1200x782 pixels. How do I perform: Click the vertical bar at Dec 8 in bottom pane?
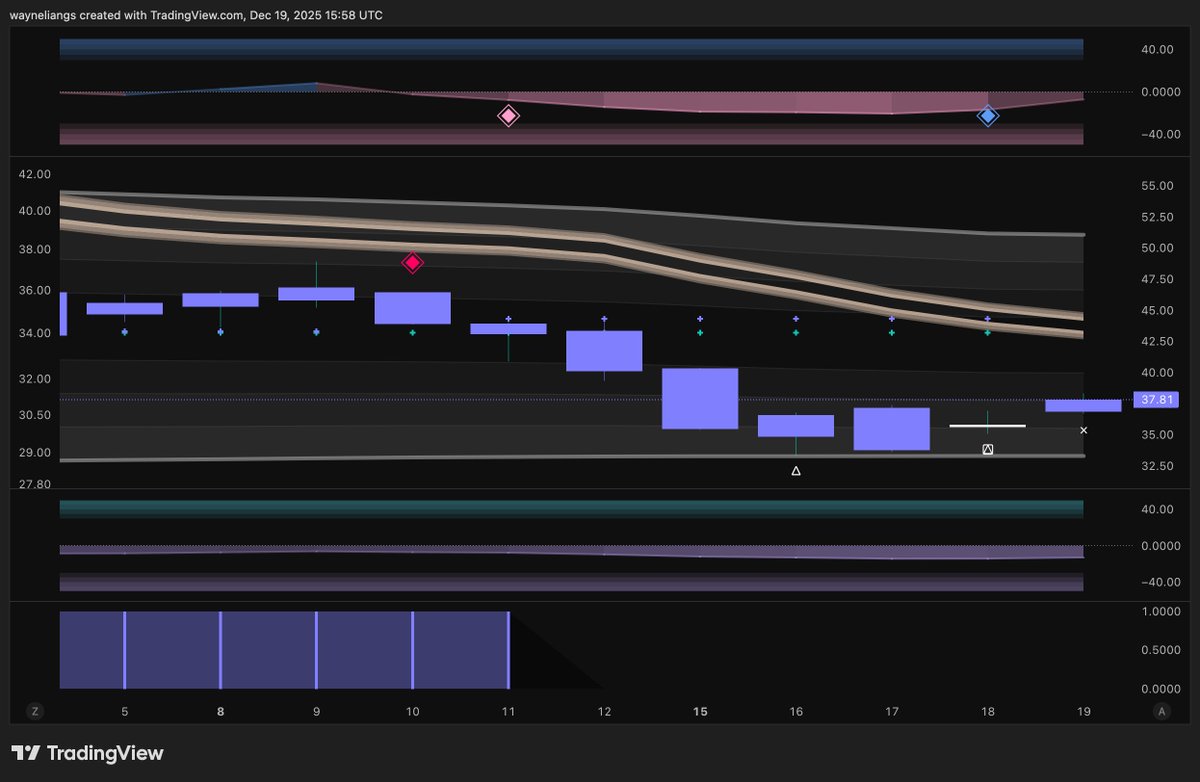(x=220, y=650)
